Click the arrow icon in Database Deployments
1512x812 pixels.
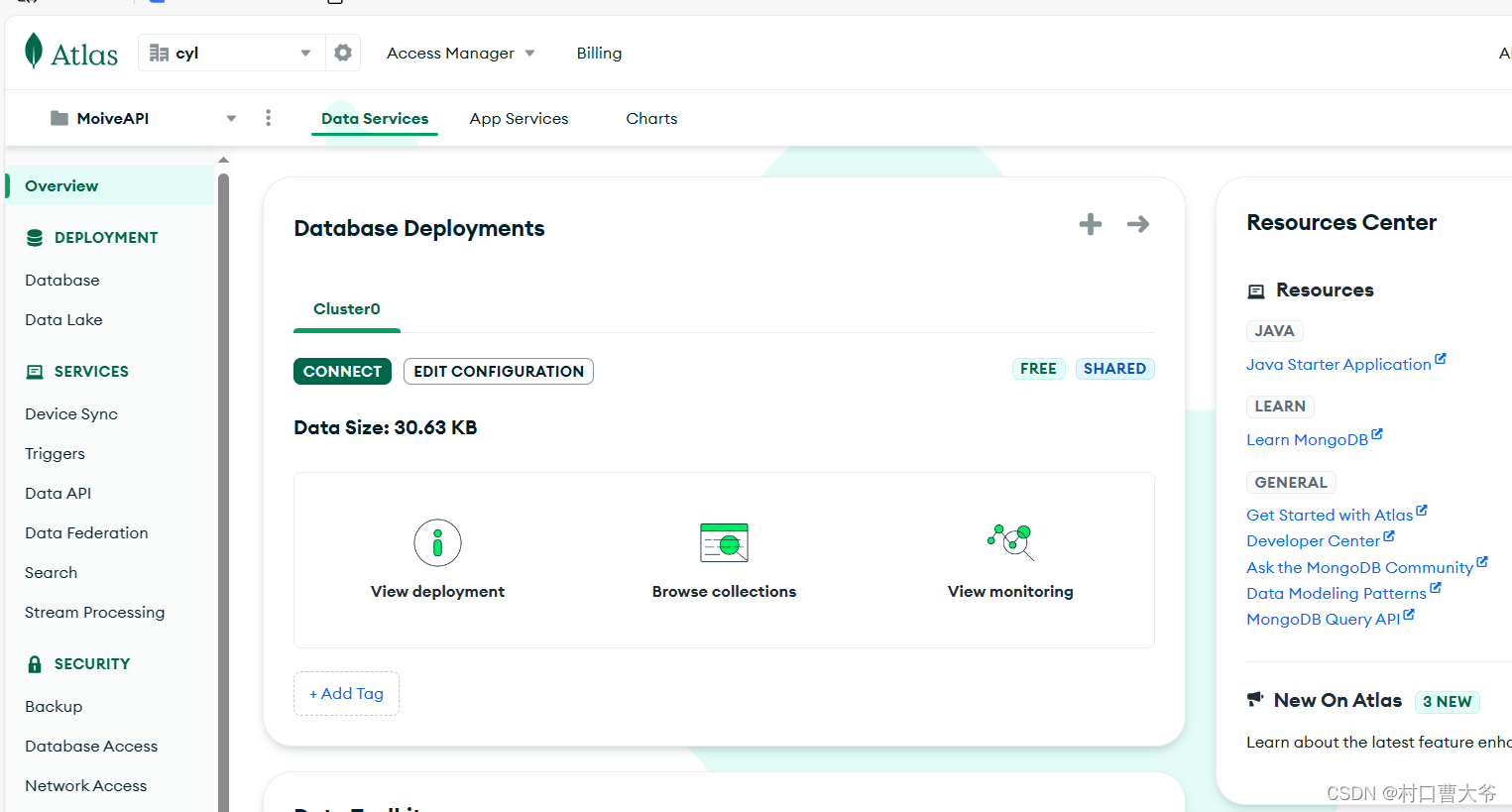pos(1138,224)
